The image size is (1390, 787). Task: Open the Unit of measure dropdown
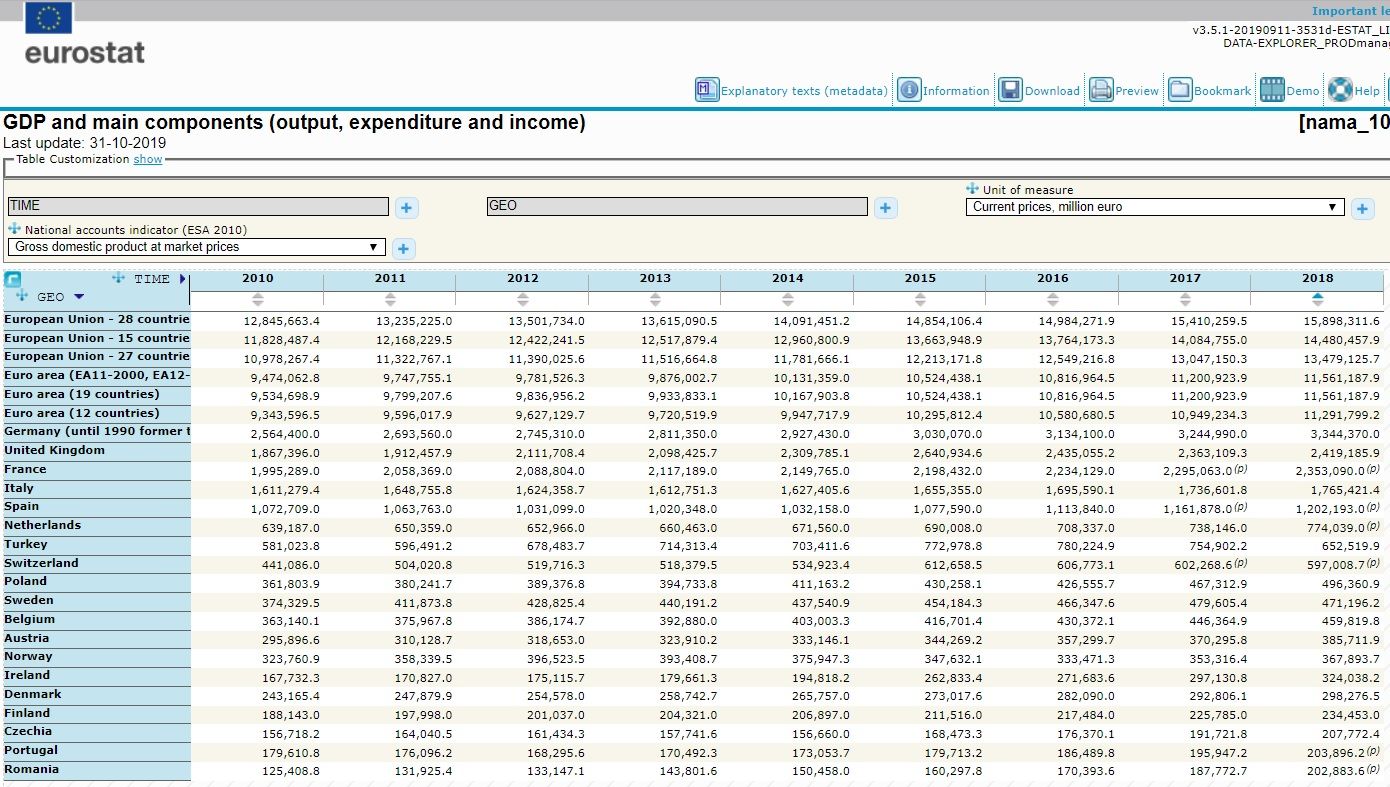pos(1154,207)
